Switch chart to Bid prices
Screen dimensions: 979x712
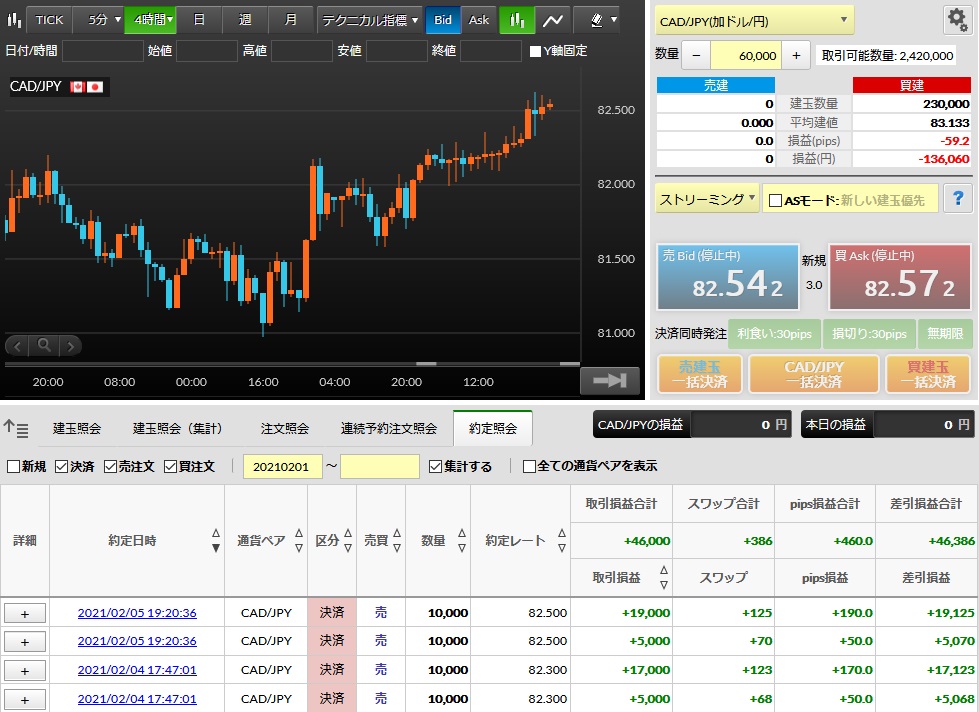coord(443,20)
